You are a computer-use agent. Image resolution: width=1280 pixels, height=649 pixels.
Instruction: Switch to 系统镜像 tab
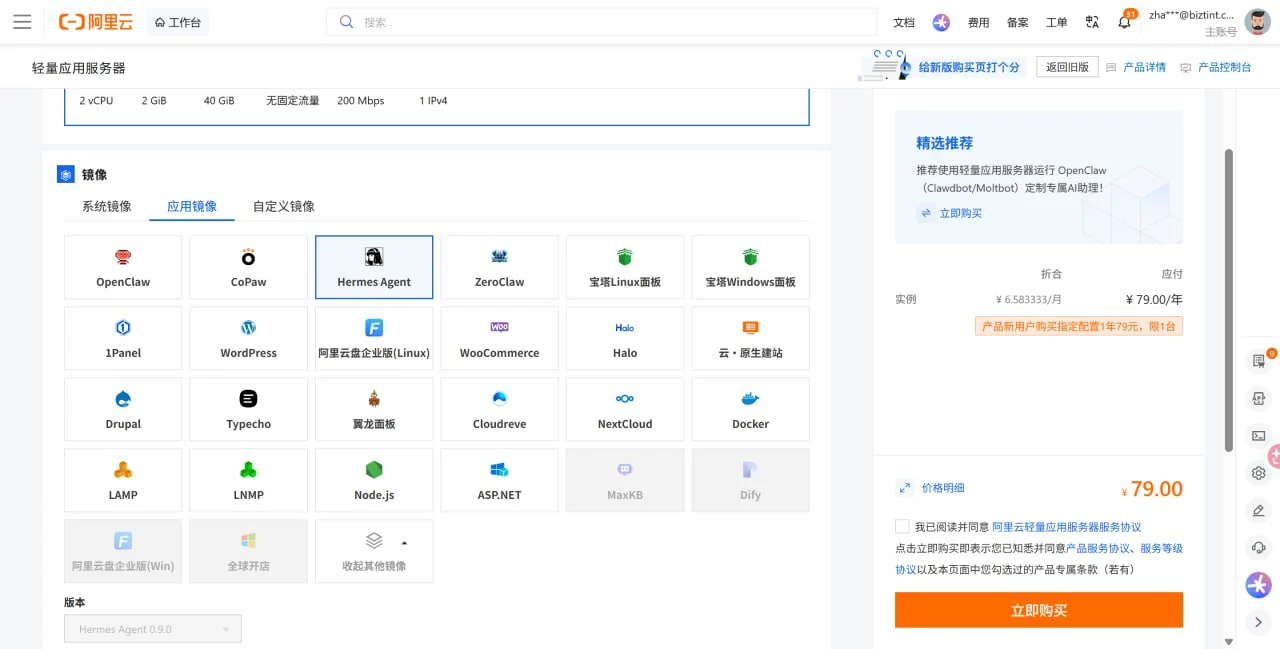tap(106, 206)
